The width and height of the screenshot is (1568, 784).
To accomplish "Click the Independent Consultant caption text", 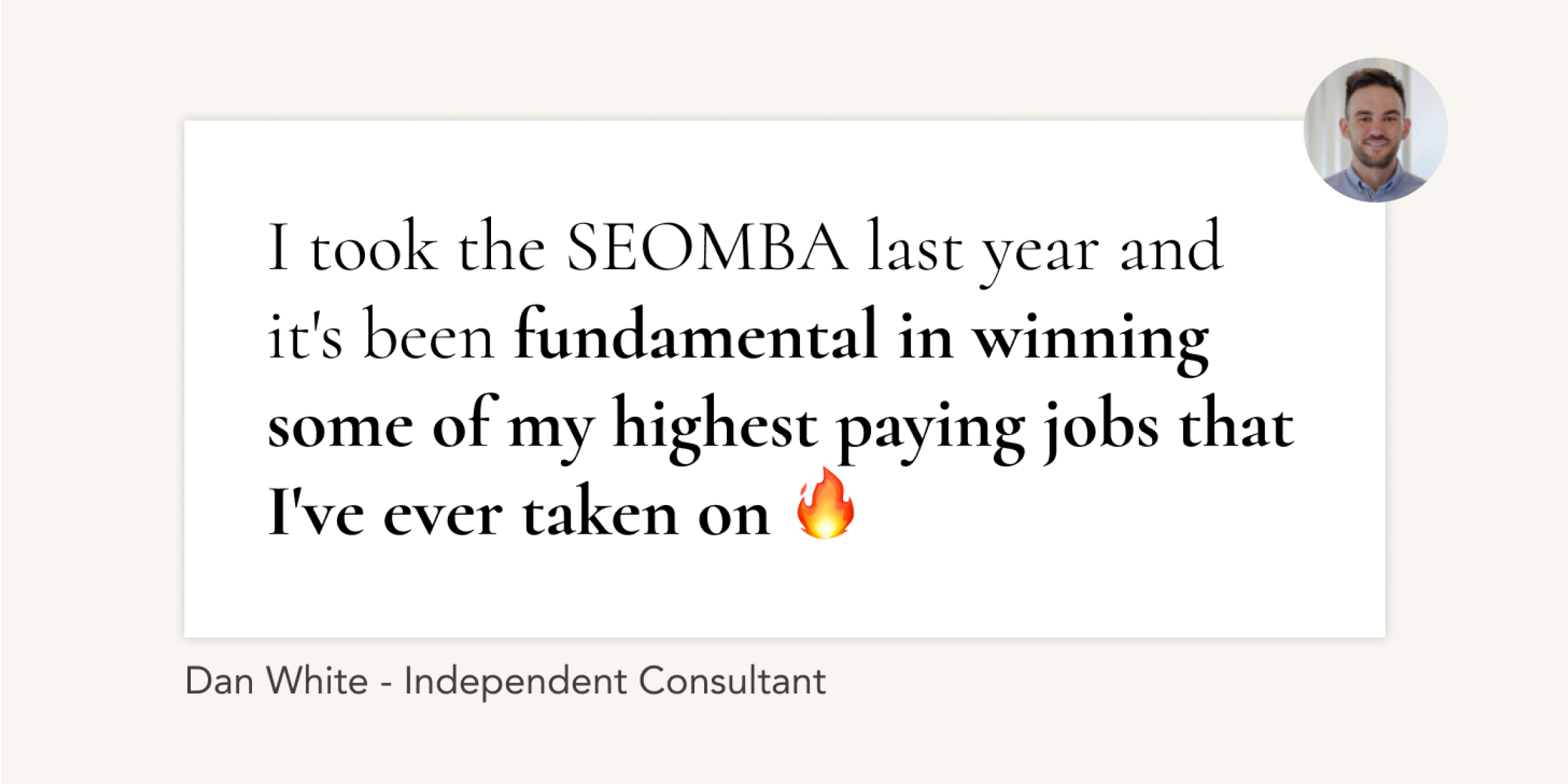I will click(x=615, y=681).
